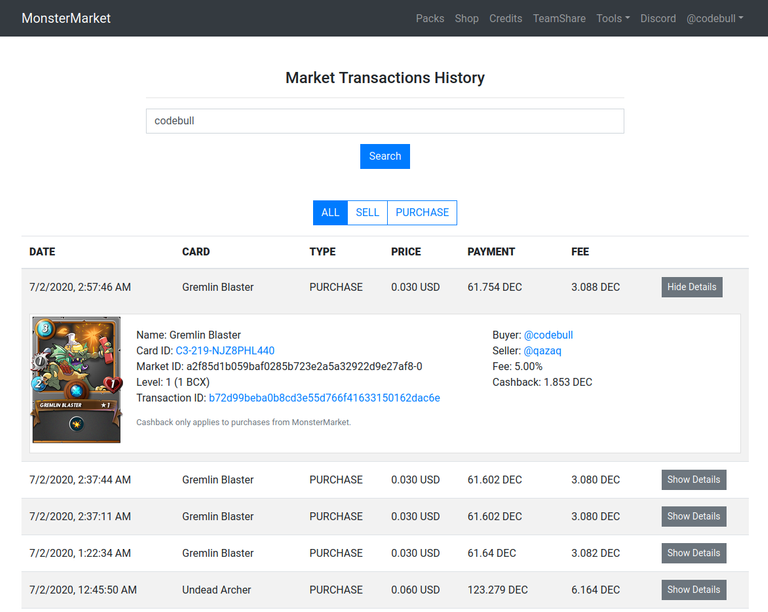Click the '61.64 DEC' payment cell
The image size is (768, 612).
491,553
